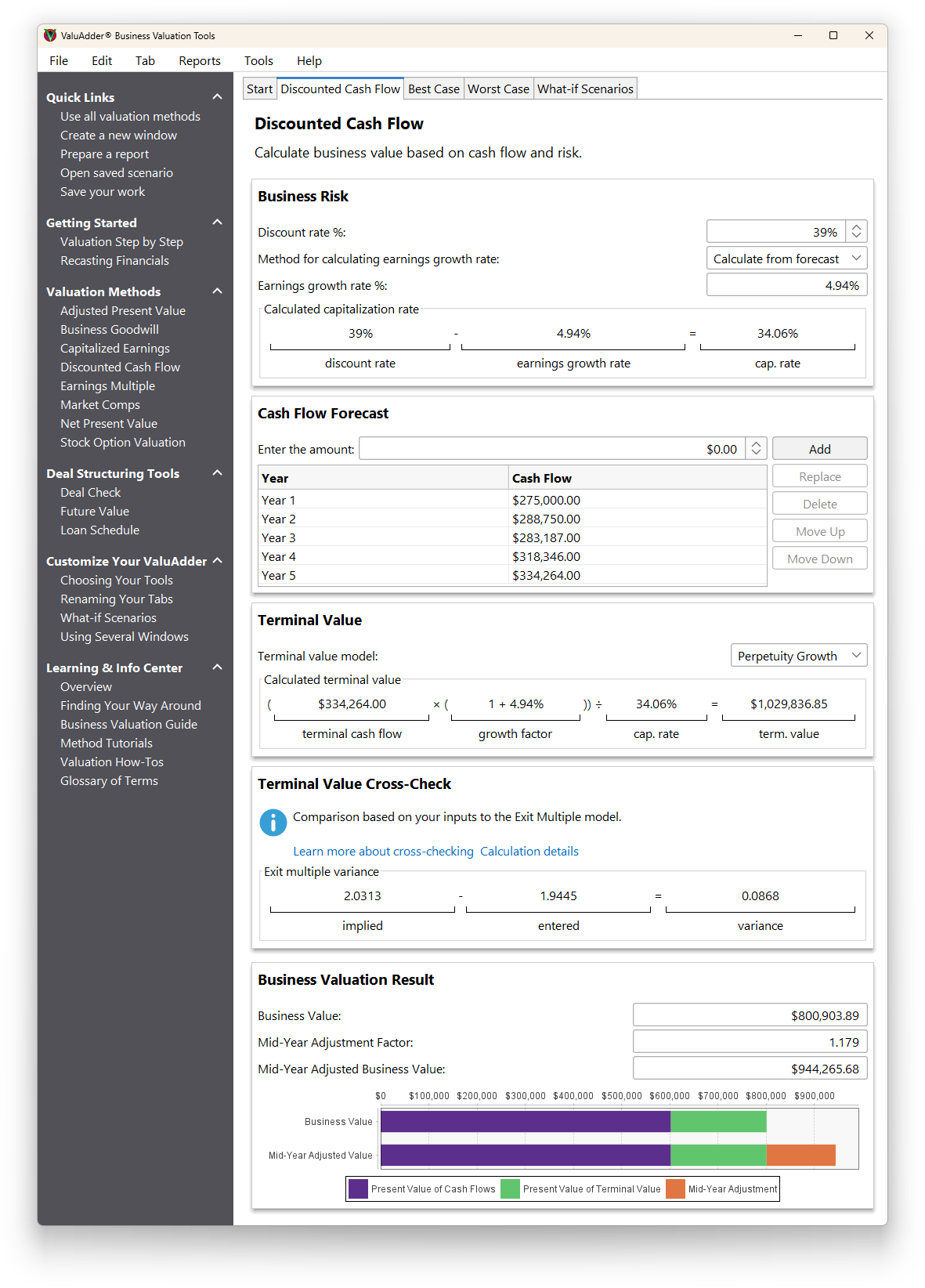
Task: Click the Earnings growth rate % field
Action: [786, 285]
